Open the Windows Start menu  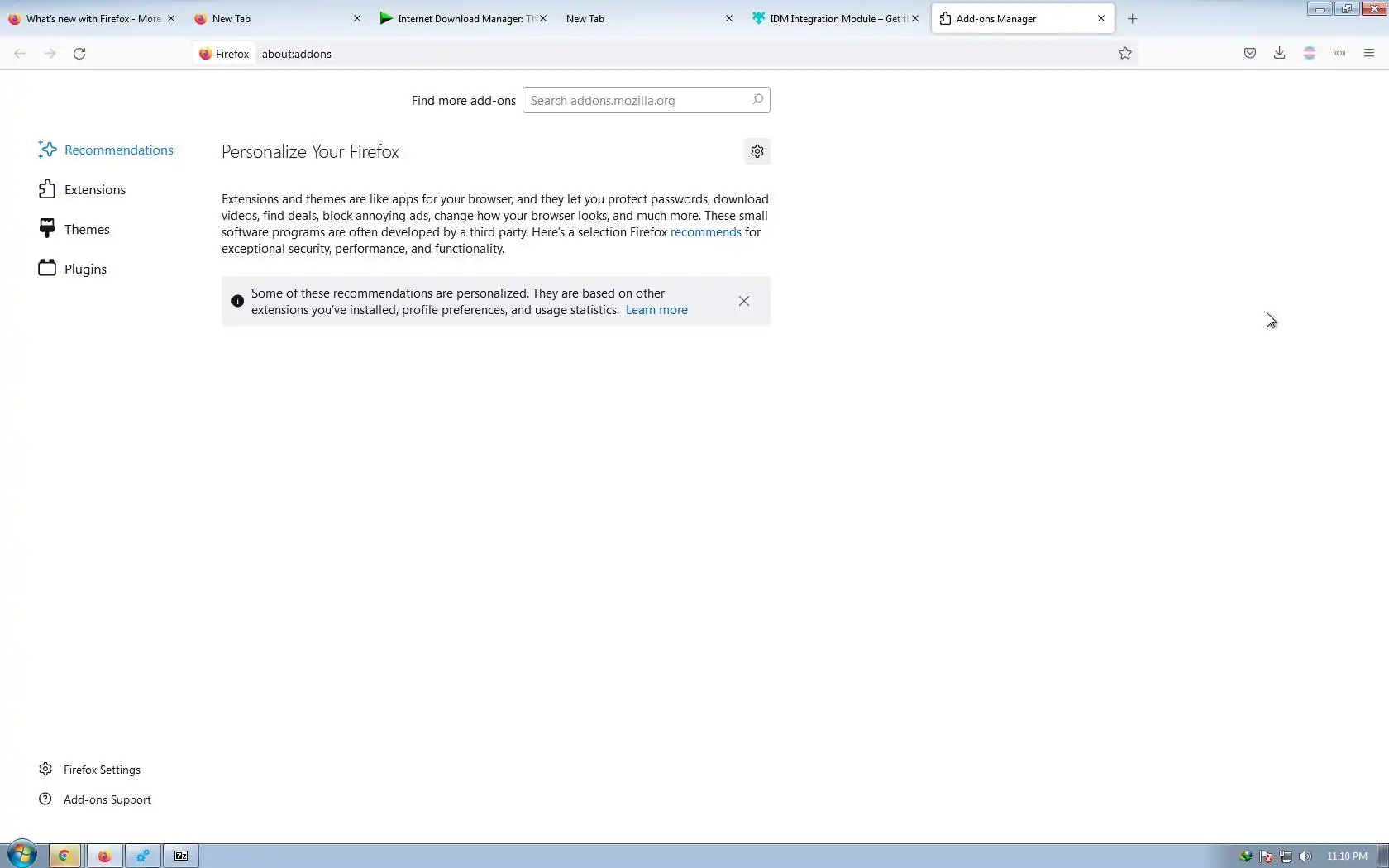[22, 856]
